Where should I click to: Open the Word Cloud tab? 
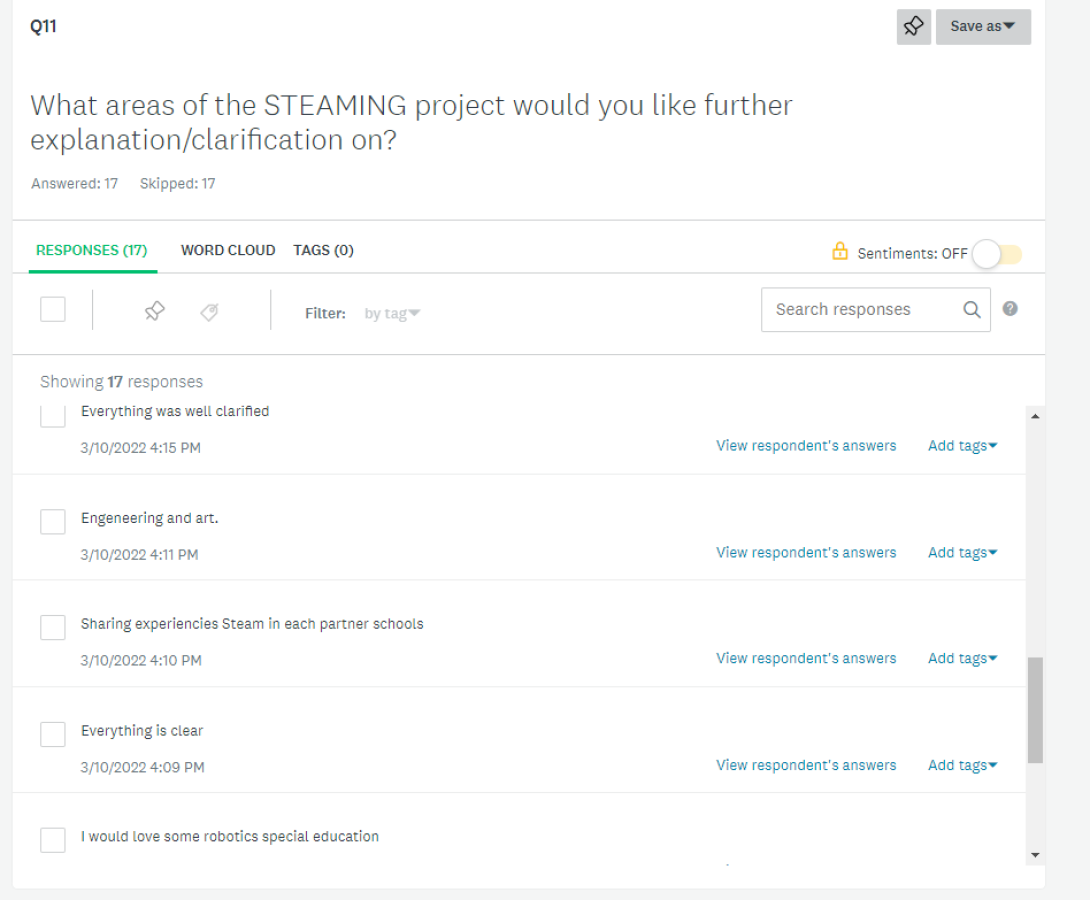(x=228, y=250)
